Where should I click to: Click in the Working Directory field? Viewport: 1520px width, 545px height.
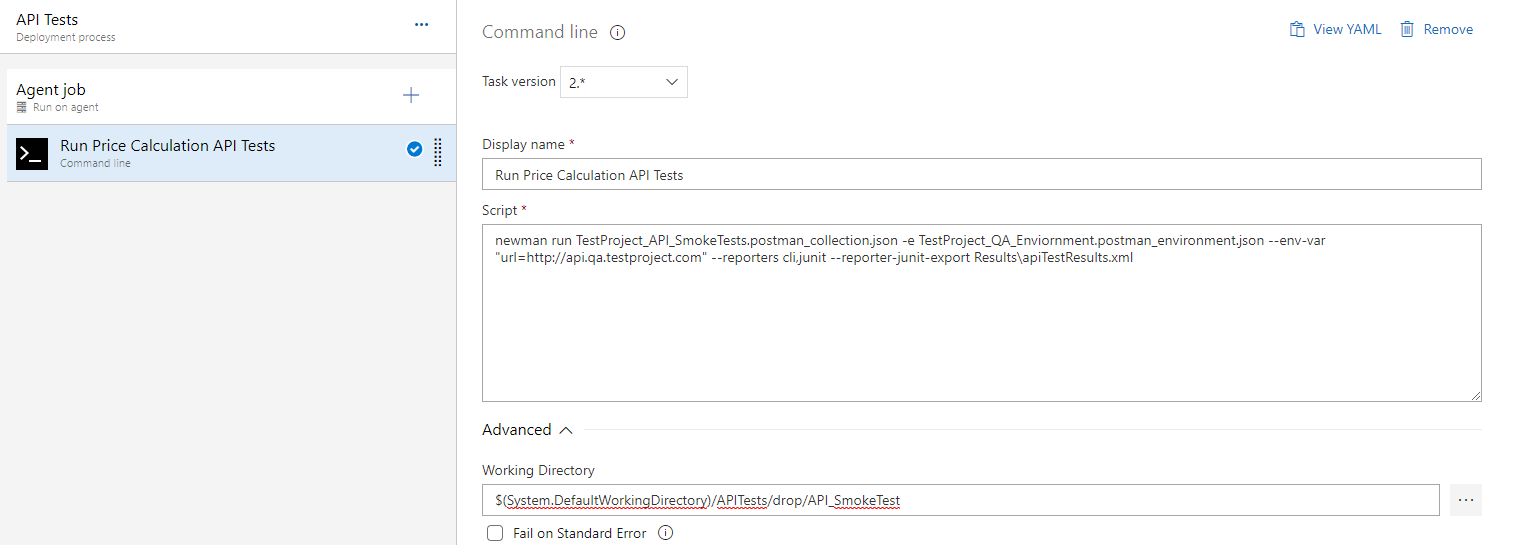pyautogui.click(x=961, y=500)
